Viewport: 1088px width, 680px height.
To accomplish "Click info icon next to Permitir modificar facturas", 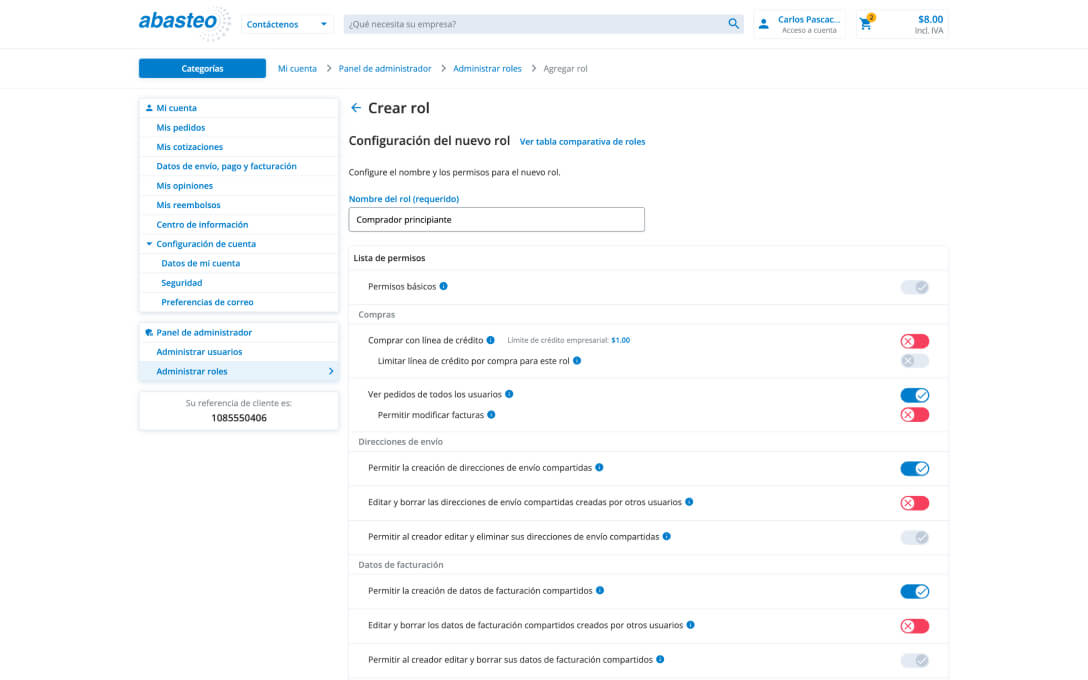I will [491, 414].
